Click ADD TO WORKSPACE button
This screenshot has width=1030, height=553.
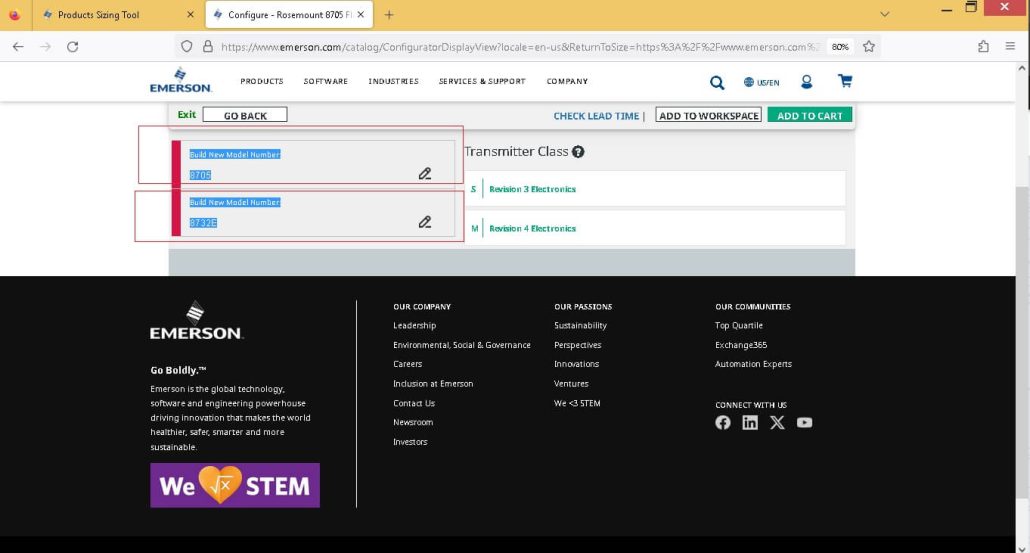[709, 115]
